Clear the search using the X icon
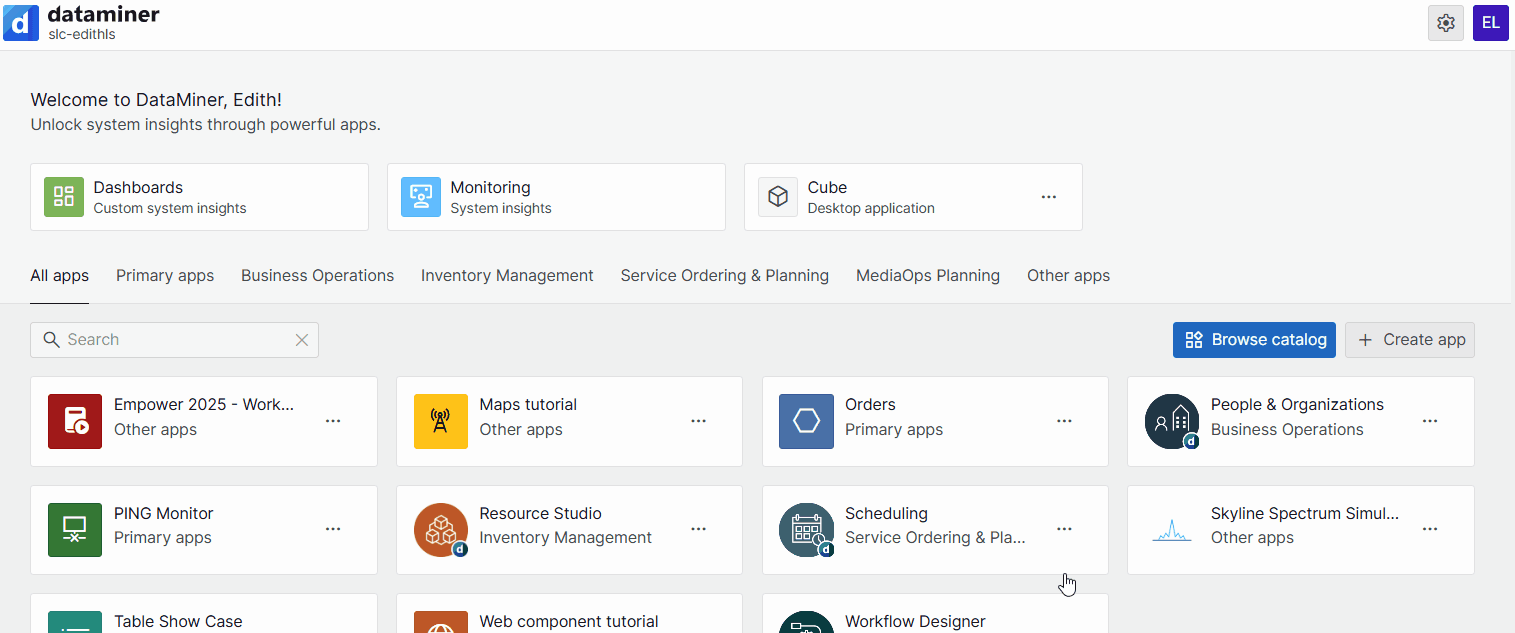The height and width of the screenshot is (633, 1515). point(302,340)
